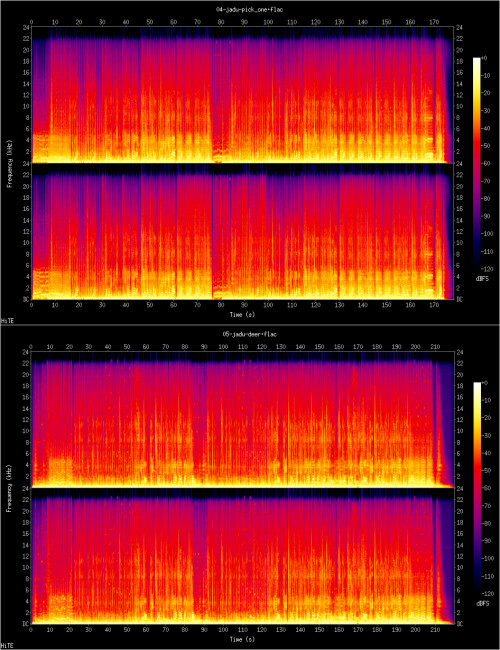Click the upper channel spectrogram of deer
Viewport: 500px width, 650px height.
coord(242,420)
